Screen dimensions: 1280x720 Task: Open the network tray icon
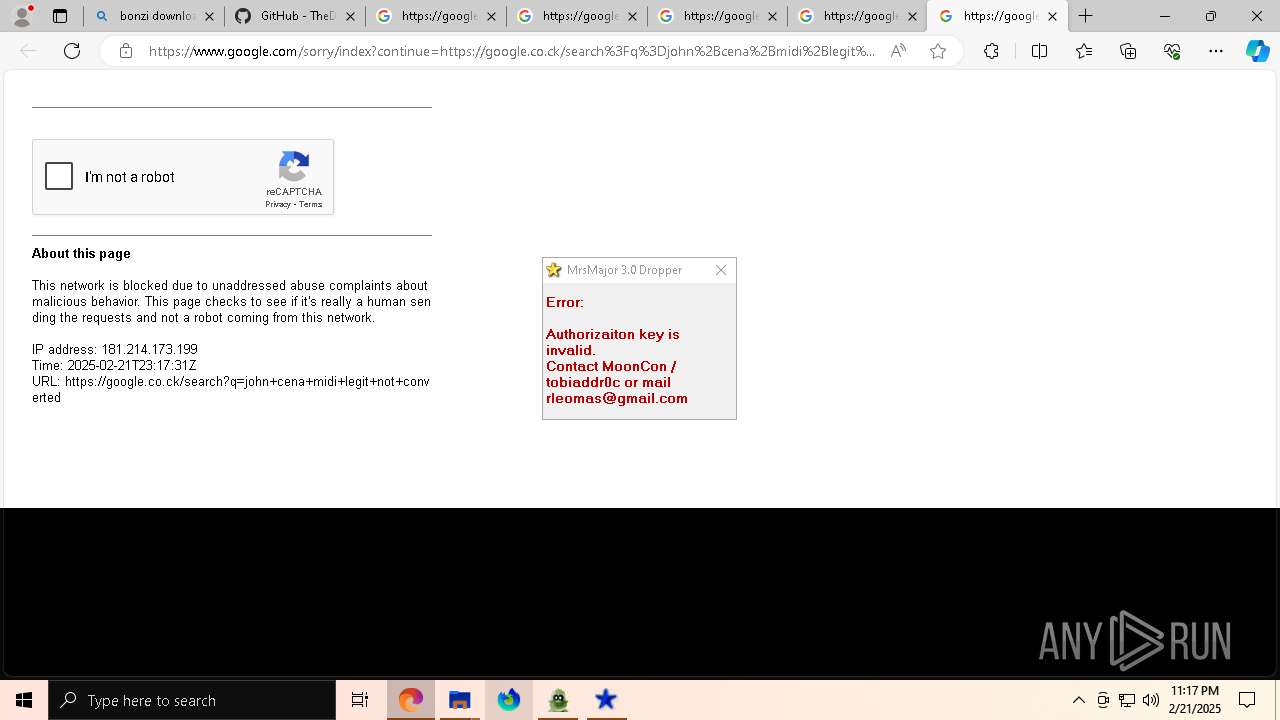point(1127,700)
